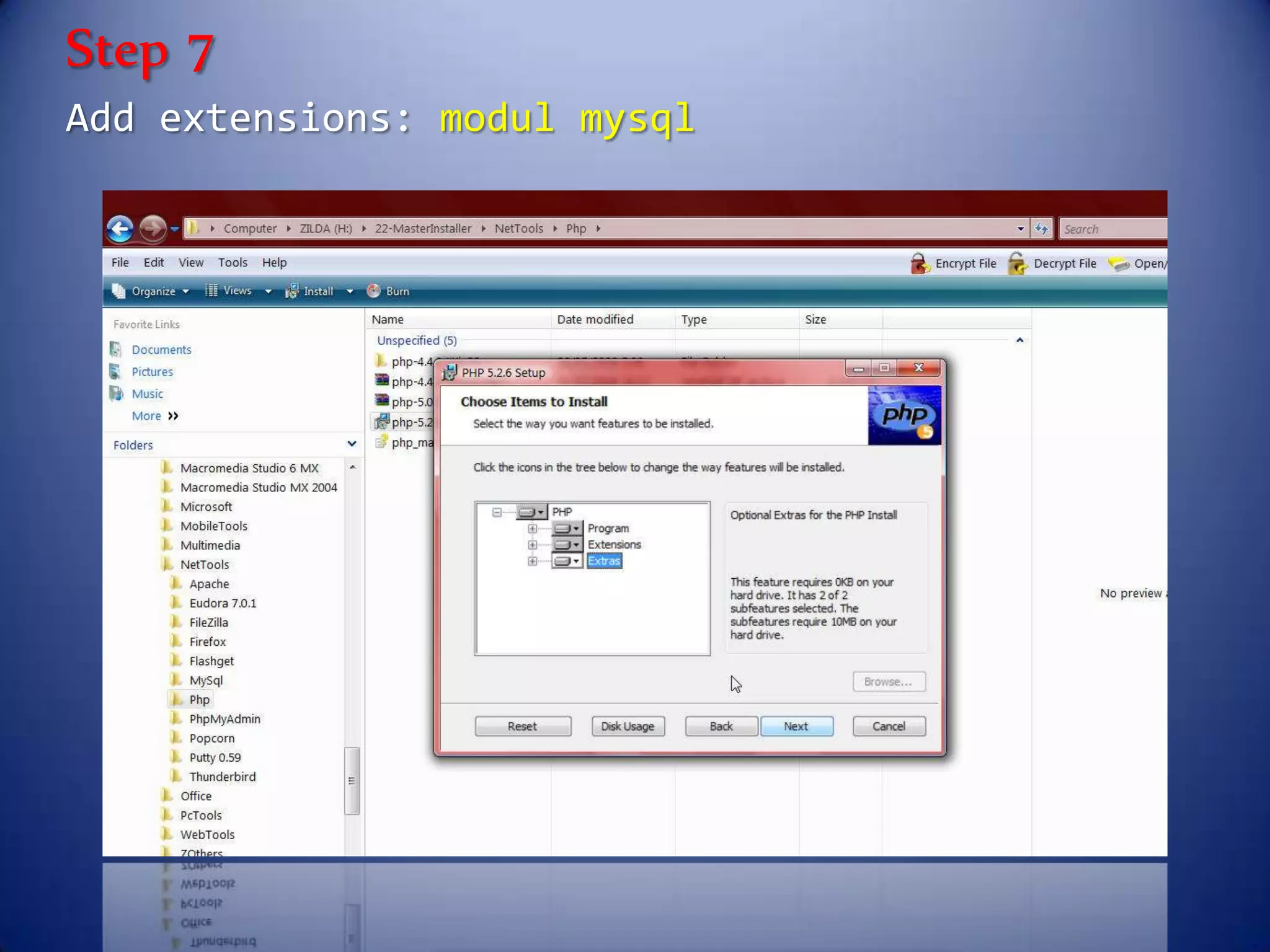The image size is (1270, 952).
Task: Select the PhpMyAdmin folder in tree
Action: point(224,718)
